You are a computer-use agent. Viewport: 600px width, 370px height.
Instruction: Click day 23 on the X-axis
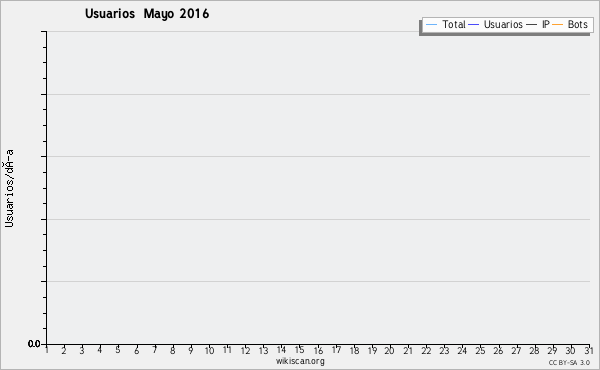click(444, 350)
